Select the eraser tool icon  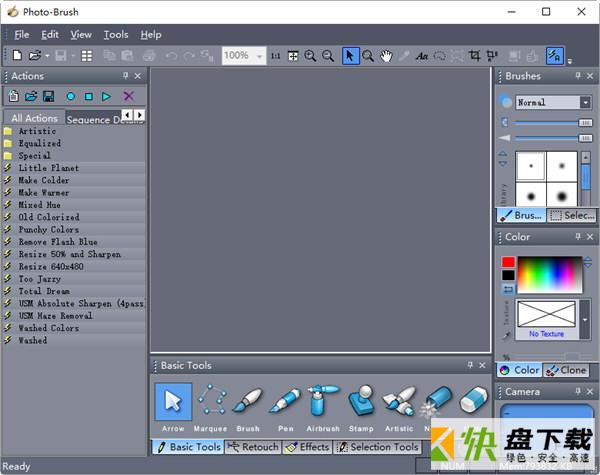point(473,401)
